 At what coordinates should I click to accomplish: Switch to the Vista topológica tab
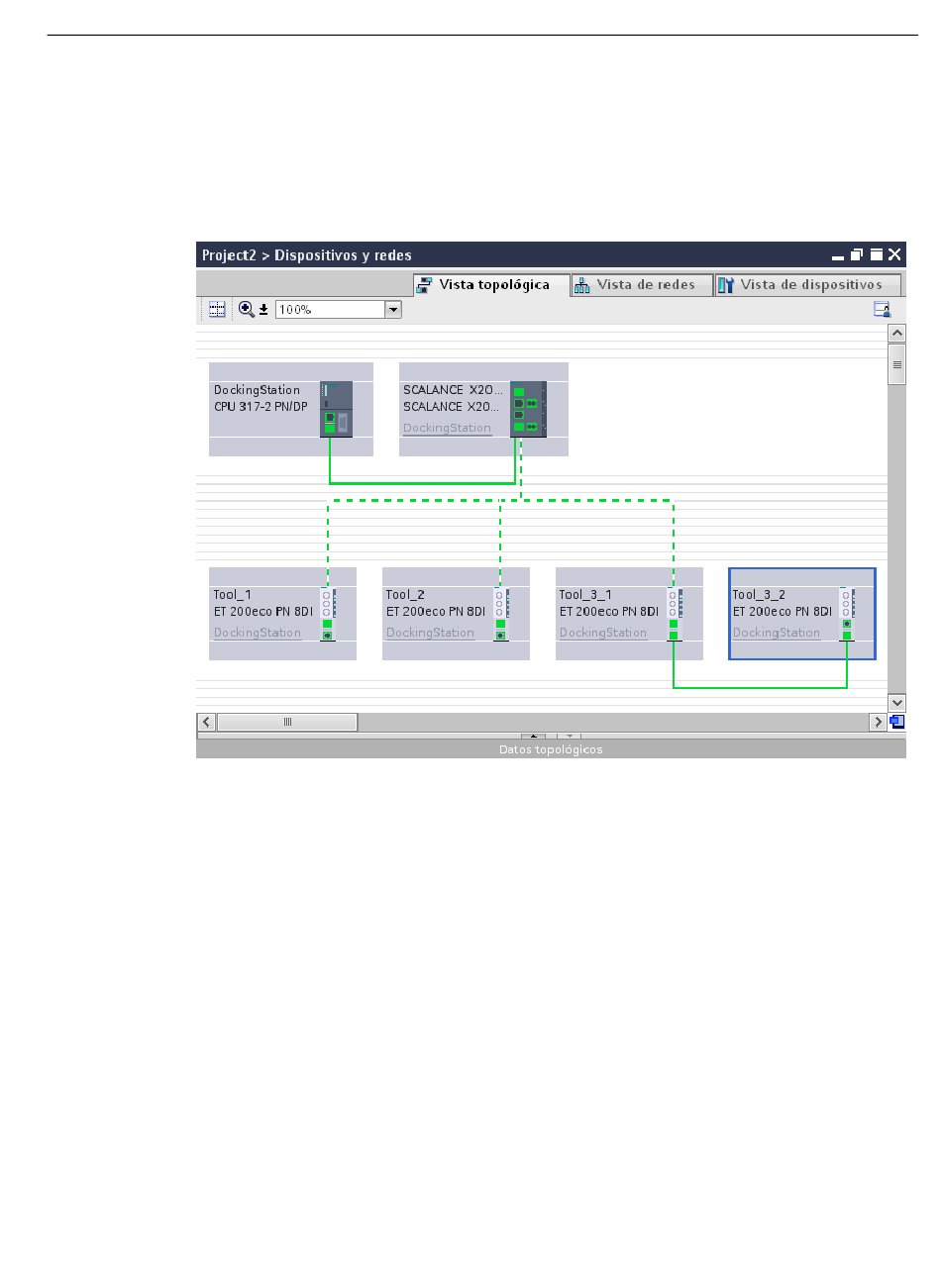[492, 285]
